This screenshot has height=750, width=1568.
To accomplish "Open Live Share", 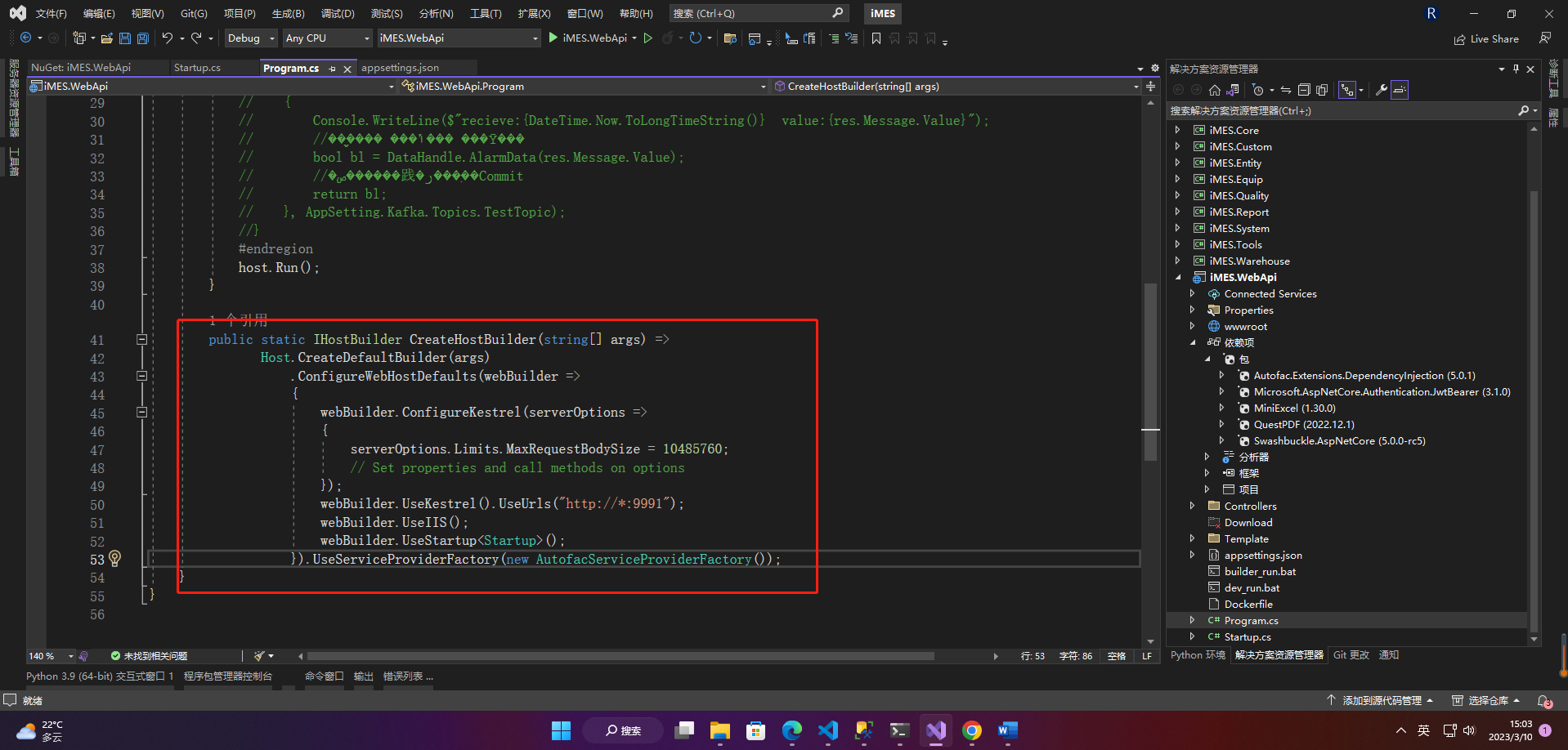I will [x=1486, y=38].
